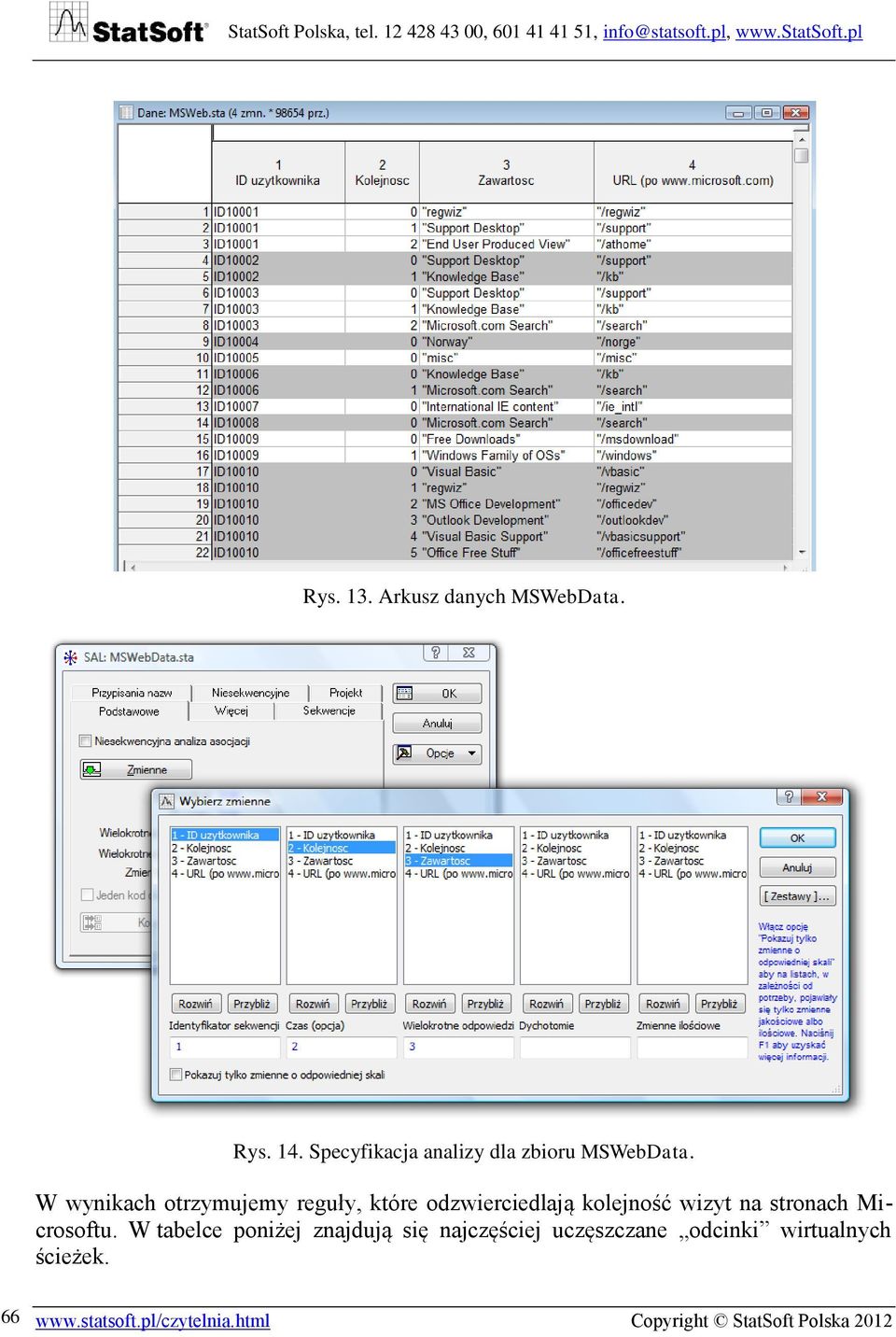Minimize the Dane: MSWeb.sta data window
Viewport: 896px width, 1337px height.
[739, 113]
